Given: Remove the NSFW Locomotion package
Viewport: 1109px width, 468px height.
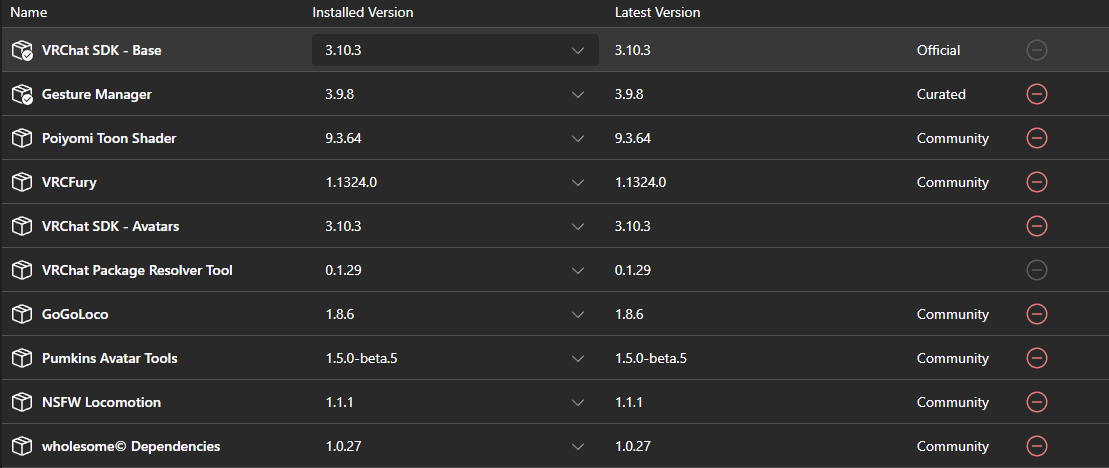Looking at the screenshot, I should point(1036,402).
